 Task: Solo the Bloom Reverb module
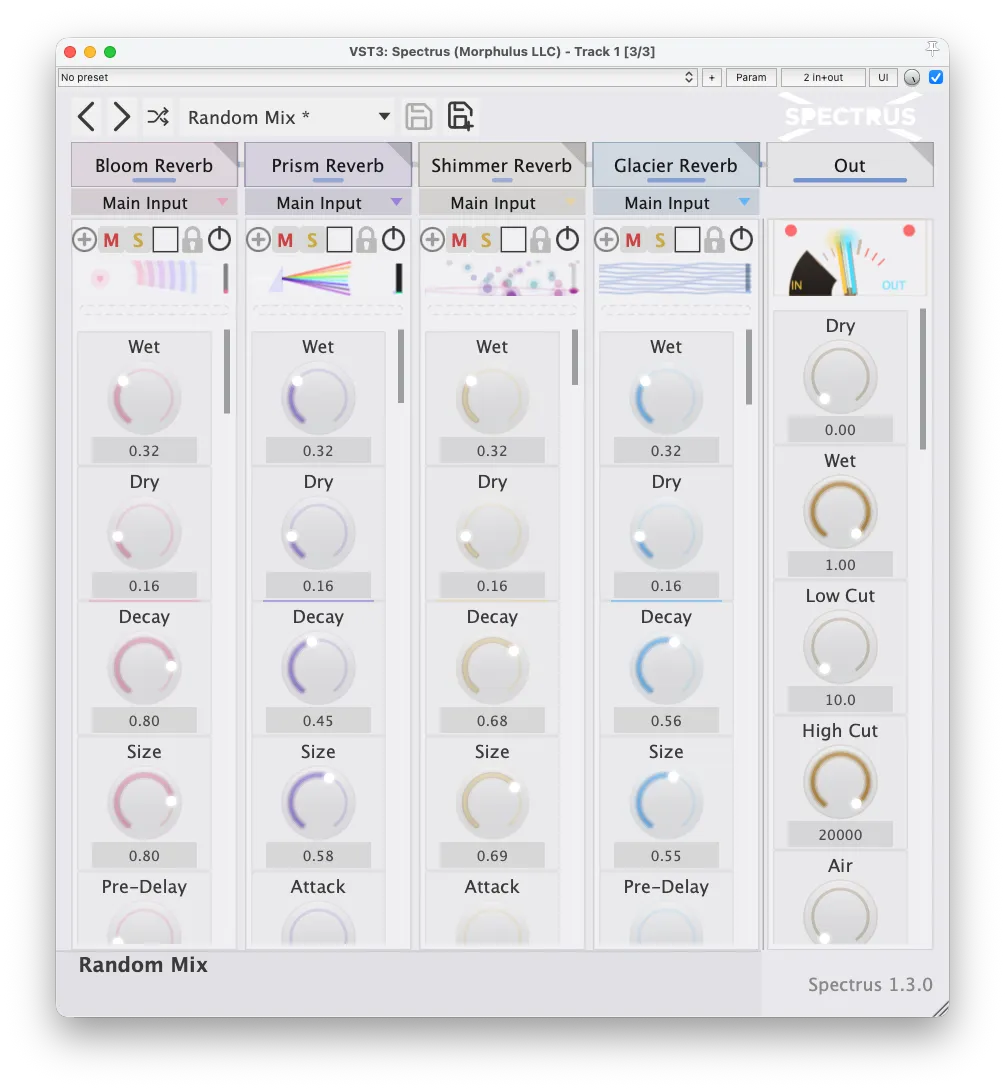(x=138, y=241)
